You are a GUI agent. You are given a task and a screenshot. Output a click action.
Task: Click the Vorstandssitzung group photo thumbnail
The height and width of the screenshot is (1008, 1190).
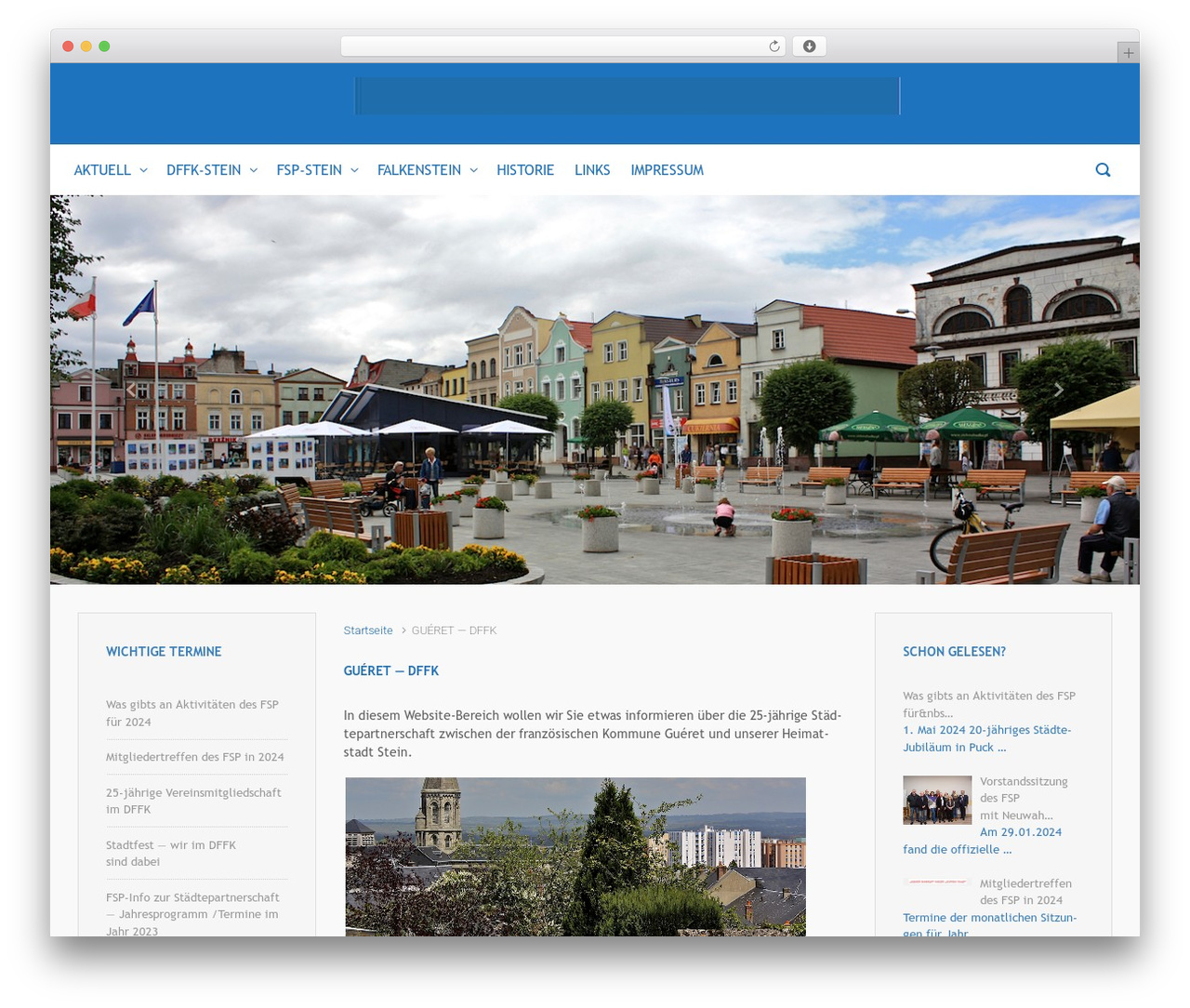(937, 800)
